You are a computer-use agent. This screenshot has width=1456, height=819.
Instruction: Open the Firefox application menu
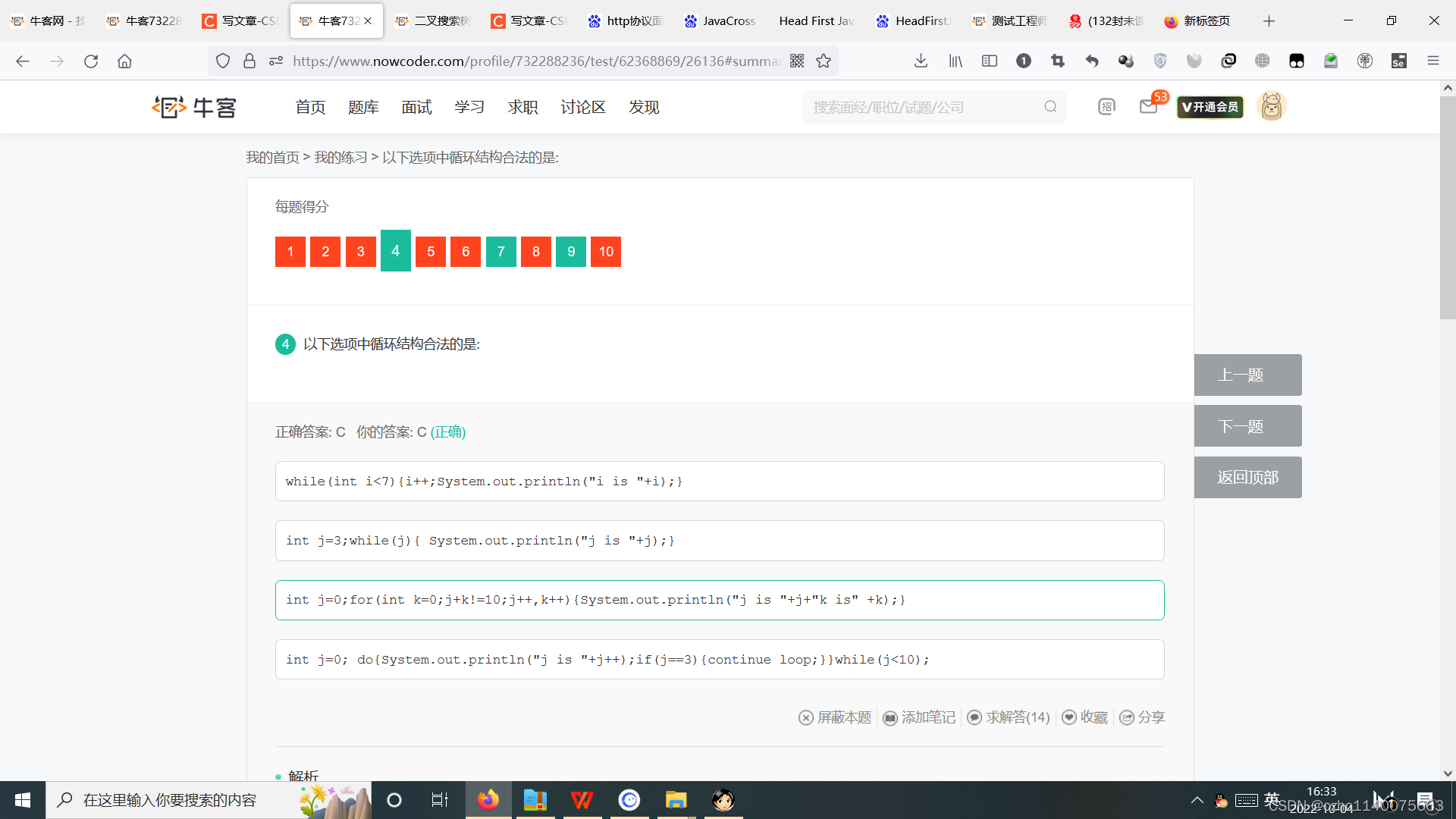point(1433,61)
